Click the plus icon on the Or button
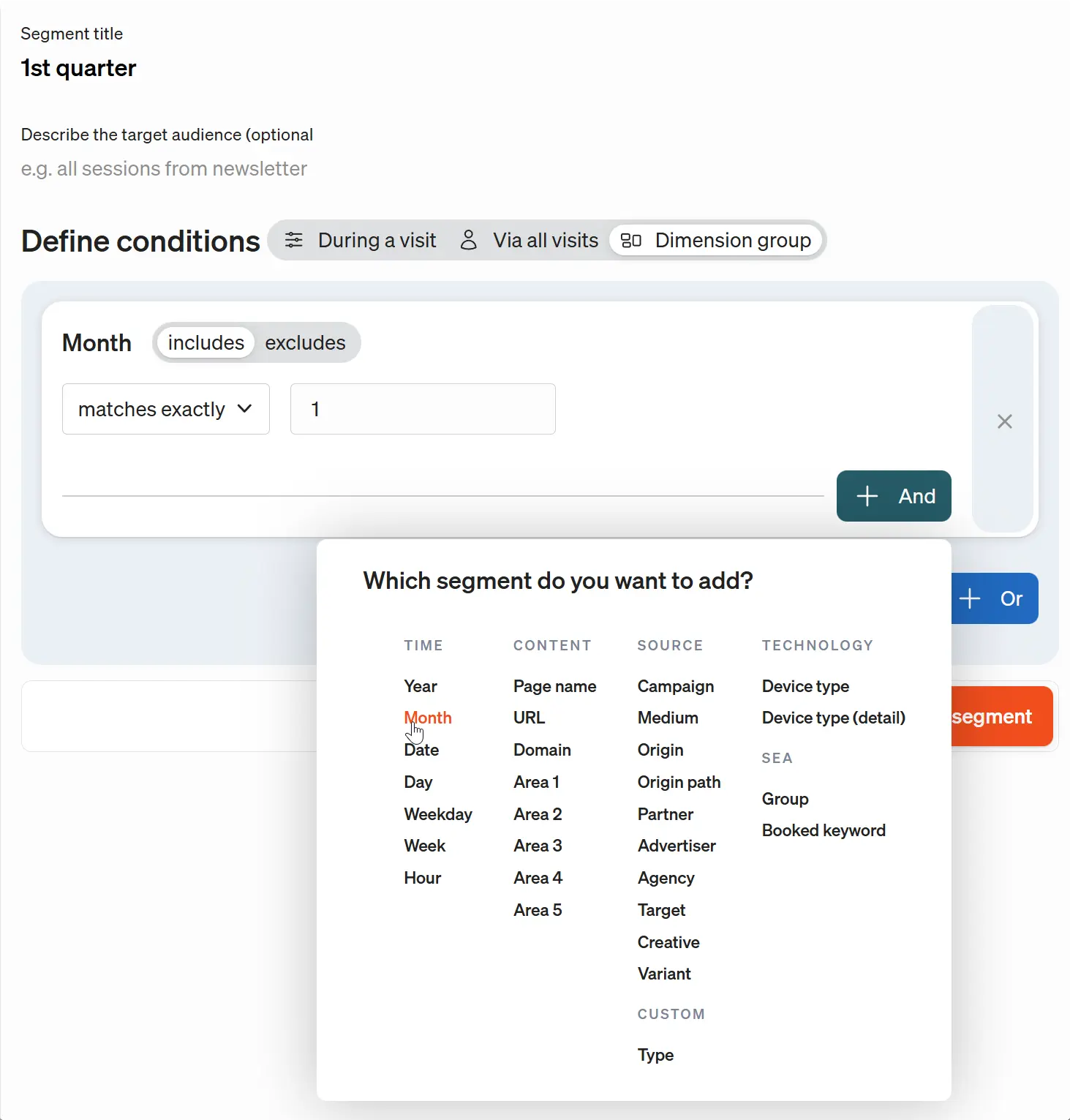 coord(970,598)
